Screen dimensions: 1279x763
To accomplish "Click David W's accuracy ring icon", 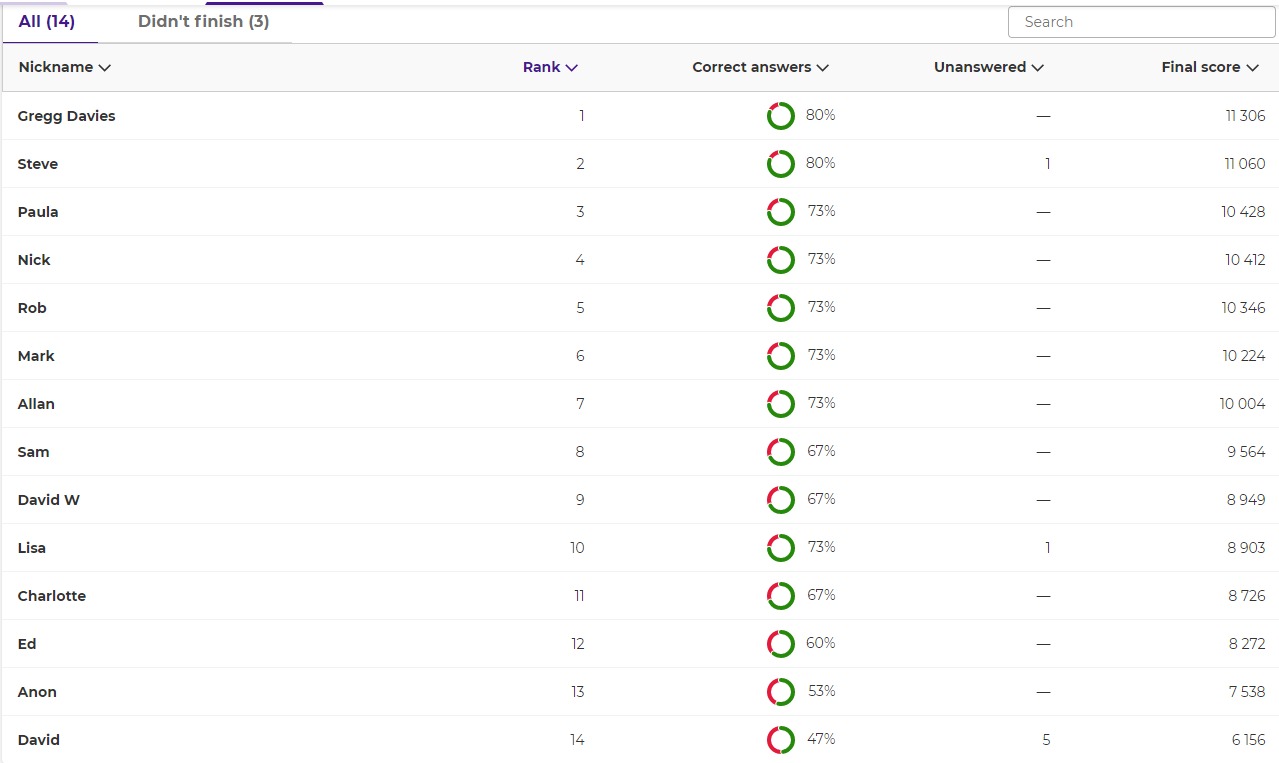I will pos(781,500).
